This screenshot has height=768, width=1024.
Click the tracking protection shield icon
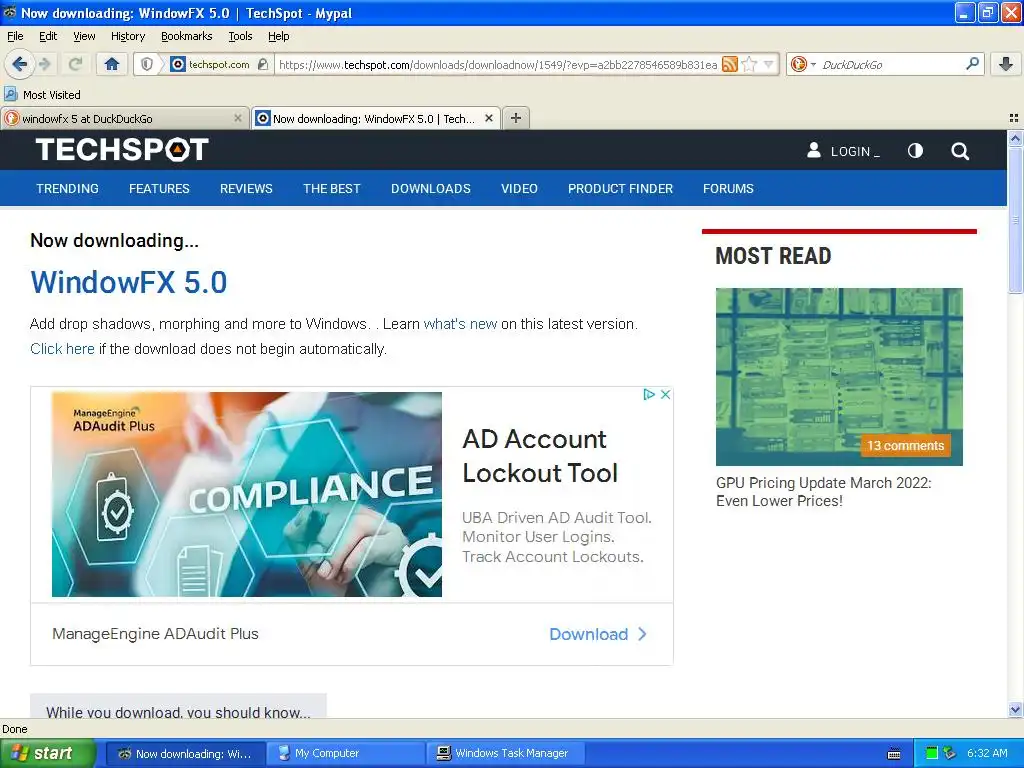click(147, 64)
